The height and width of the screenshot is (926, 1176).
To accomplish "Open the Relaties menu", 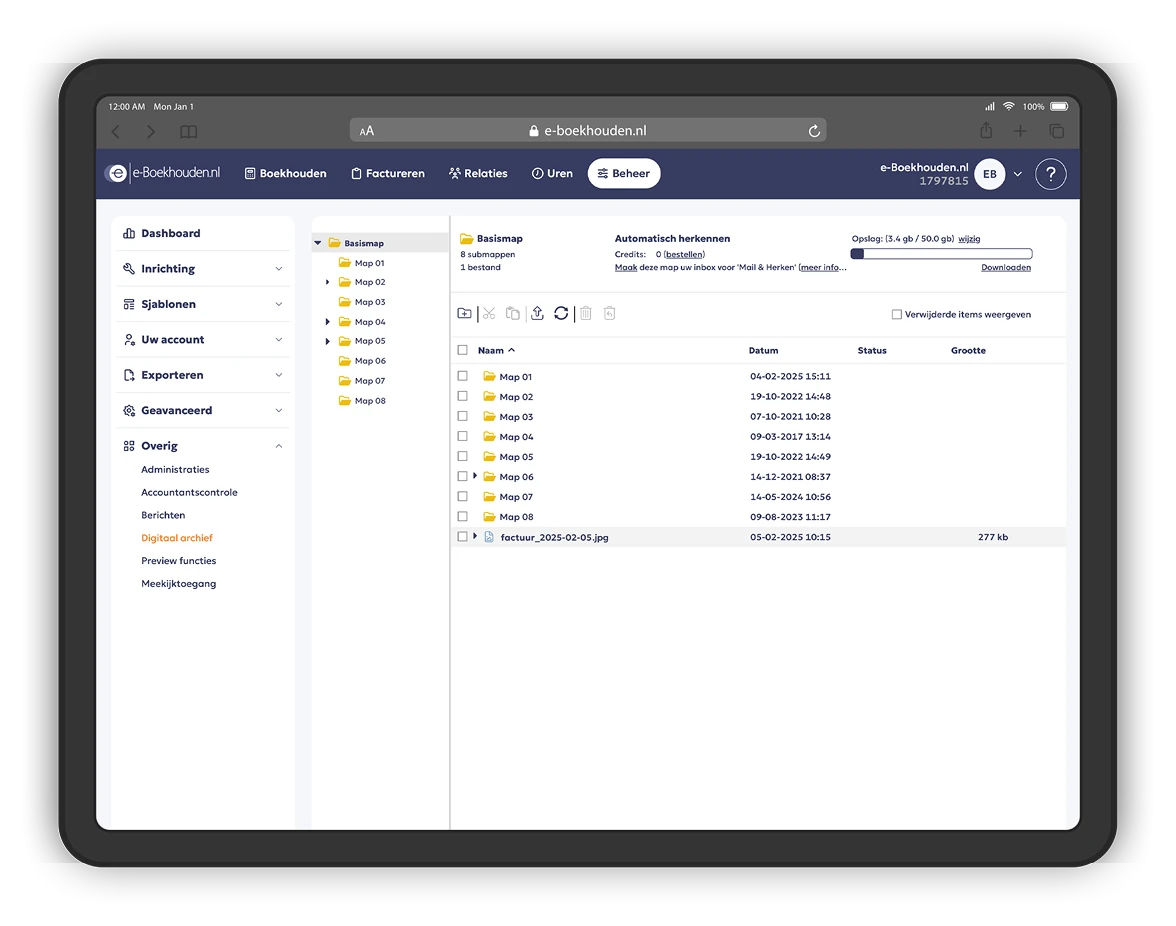I will pos(478,173).
